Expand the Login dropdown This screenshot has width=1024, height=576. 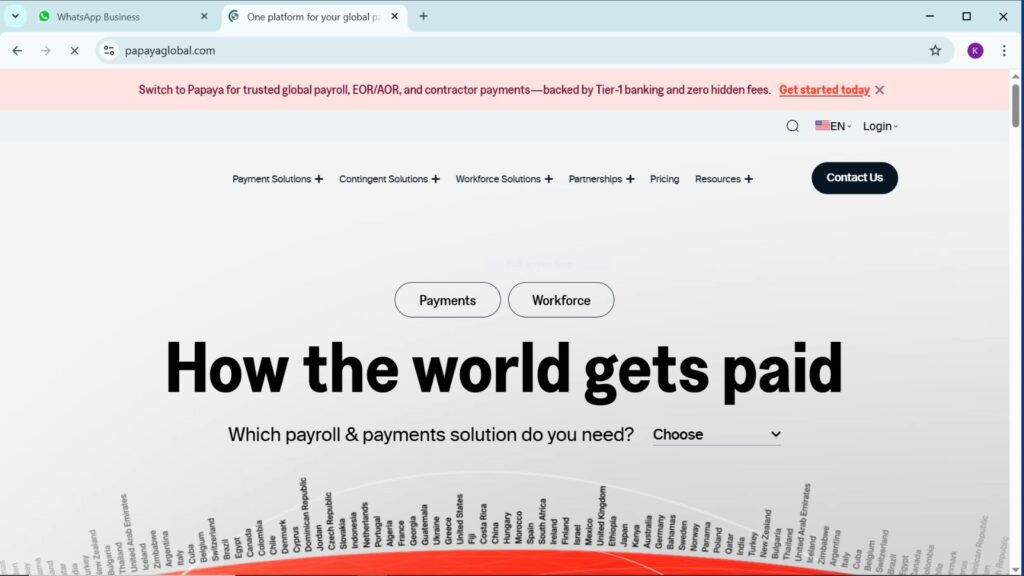pyautogui.click(x=880, y=126)
